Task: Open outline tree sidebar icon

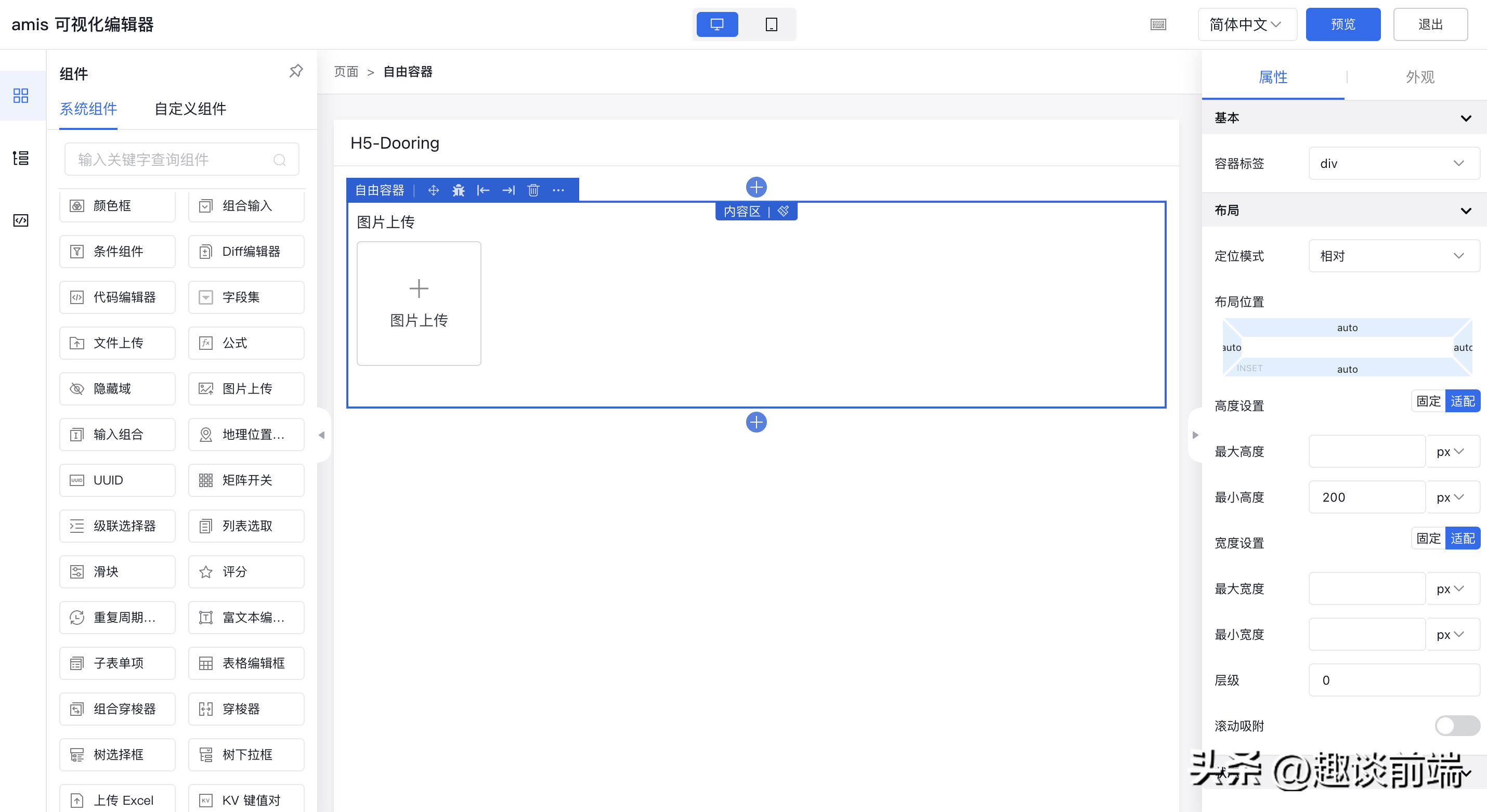Action: [x=21, y=158]
